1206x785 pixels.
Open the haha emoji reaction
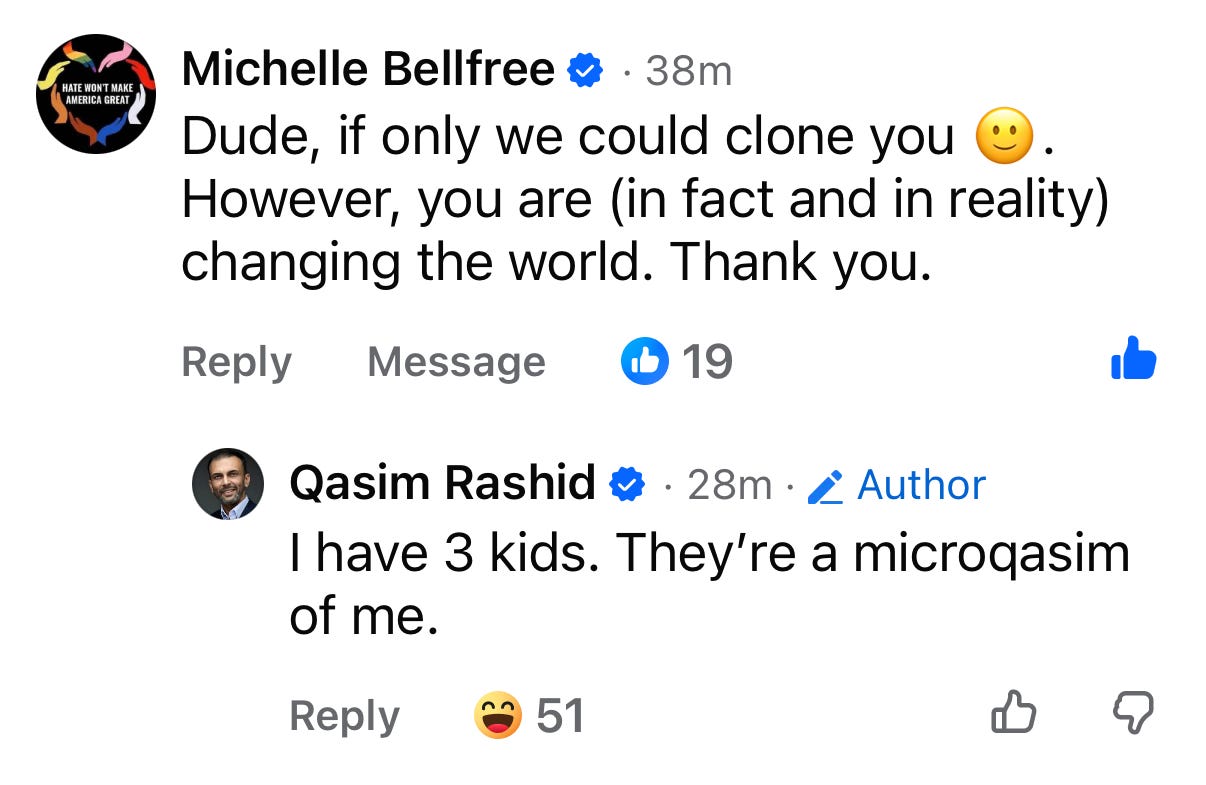pos(498,715)
